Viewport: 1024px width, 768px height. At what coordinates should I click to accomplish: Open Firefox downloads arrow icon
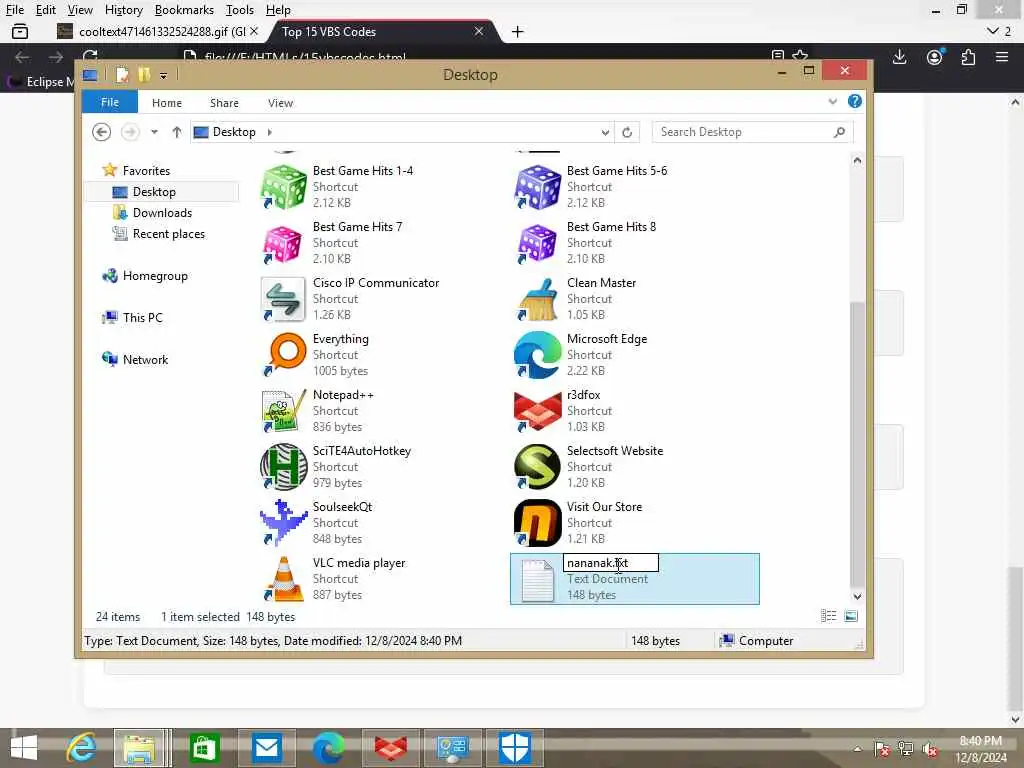tap(899, 57)
